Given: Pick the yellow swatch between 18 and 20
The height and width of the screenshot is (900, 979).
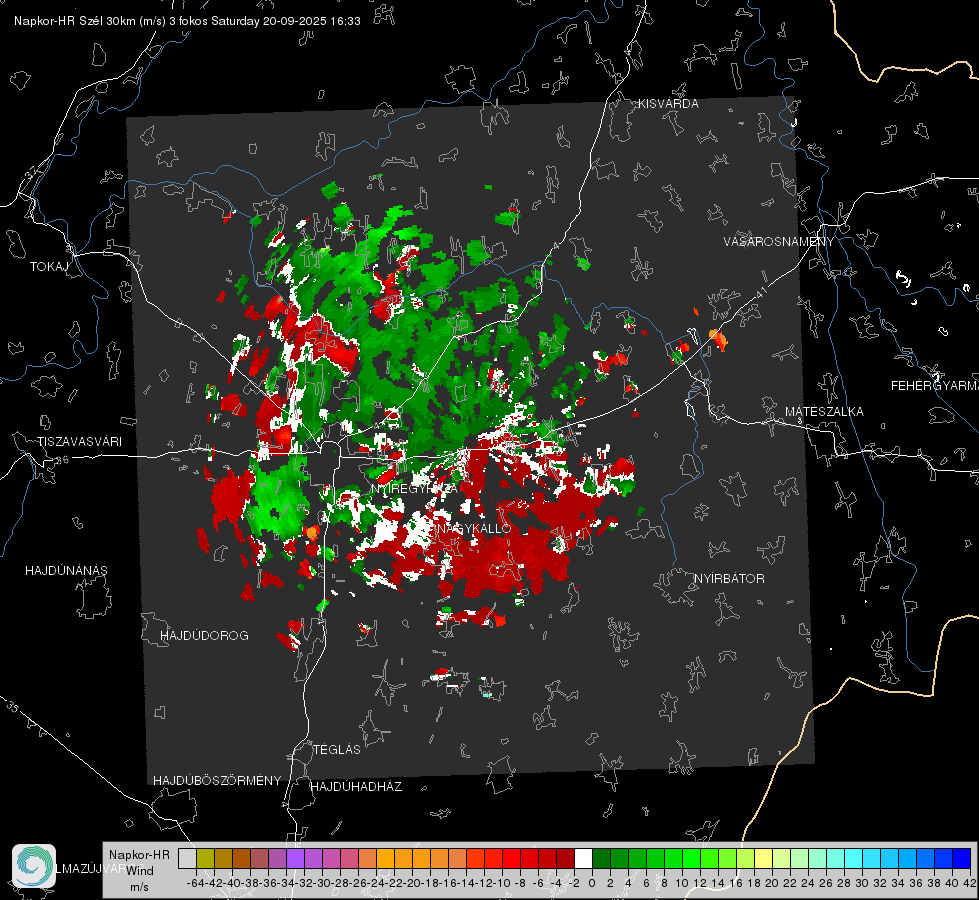Looking at the screenshot, I should [x=763, y=858].
